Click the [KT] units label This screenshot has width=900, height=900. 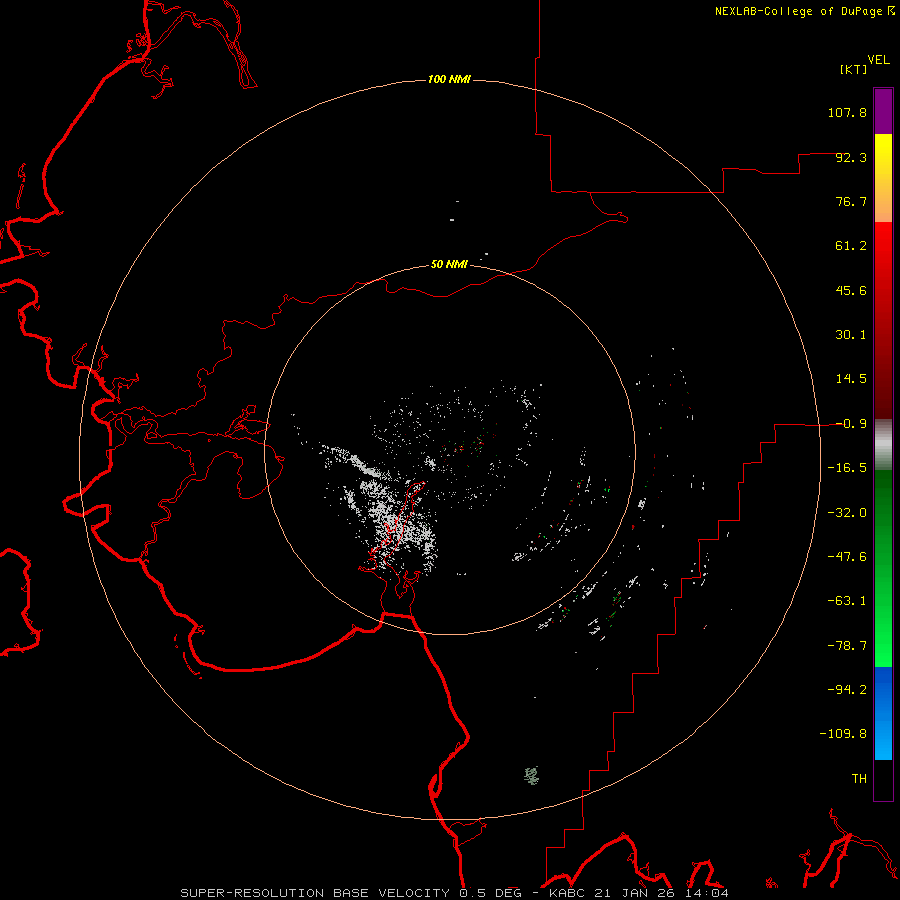click(854, 69)
